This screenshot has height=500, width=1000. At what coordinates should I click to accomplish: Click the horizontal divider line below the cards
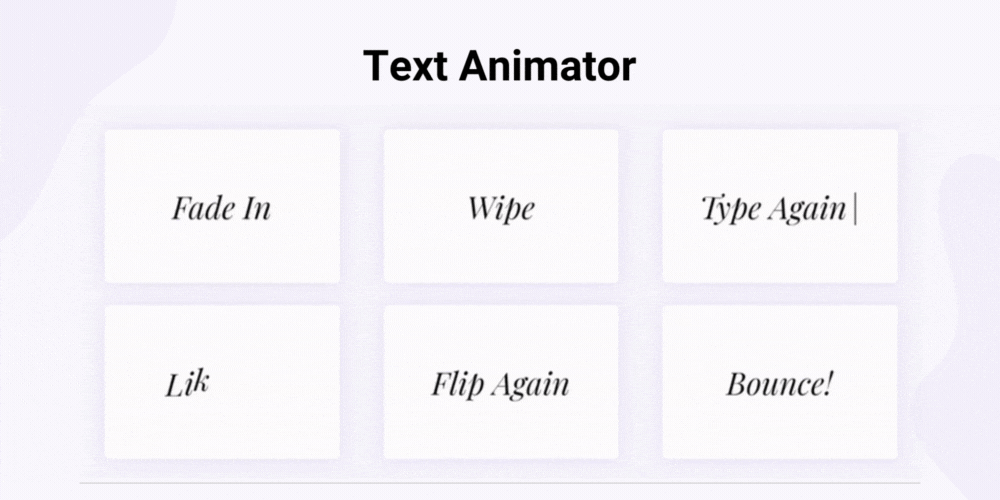[x=500, y=483]
